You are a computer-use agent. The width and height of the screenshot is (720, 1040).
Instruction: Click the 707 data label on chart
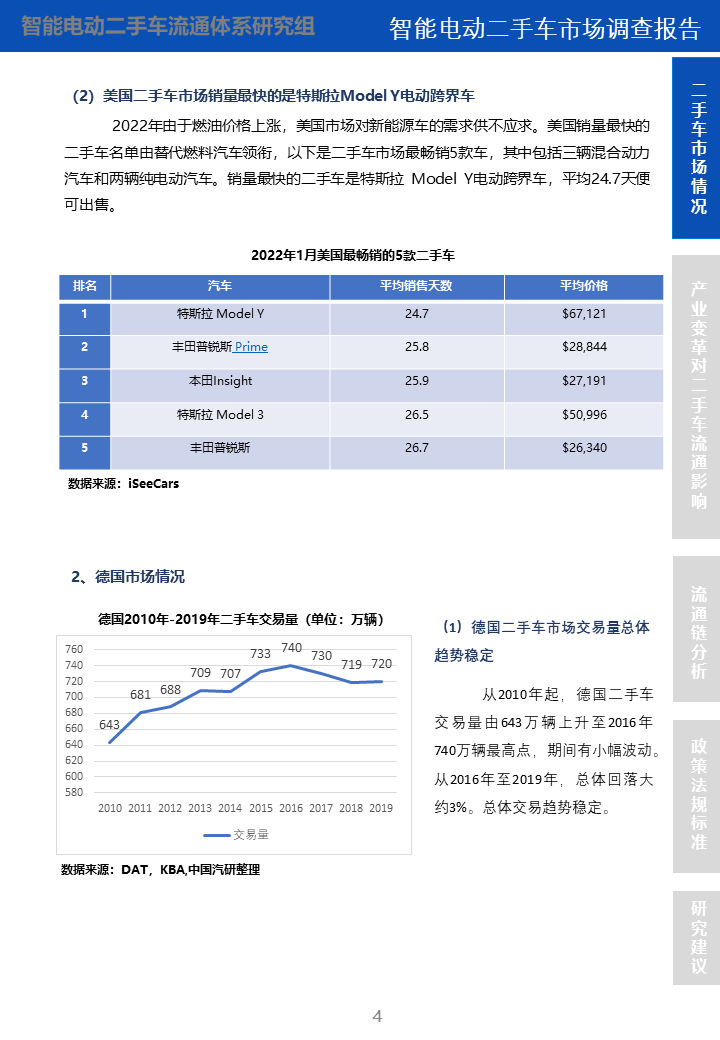point(230,674)
